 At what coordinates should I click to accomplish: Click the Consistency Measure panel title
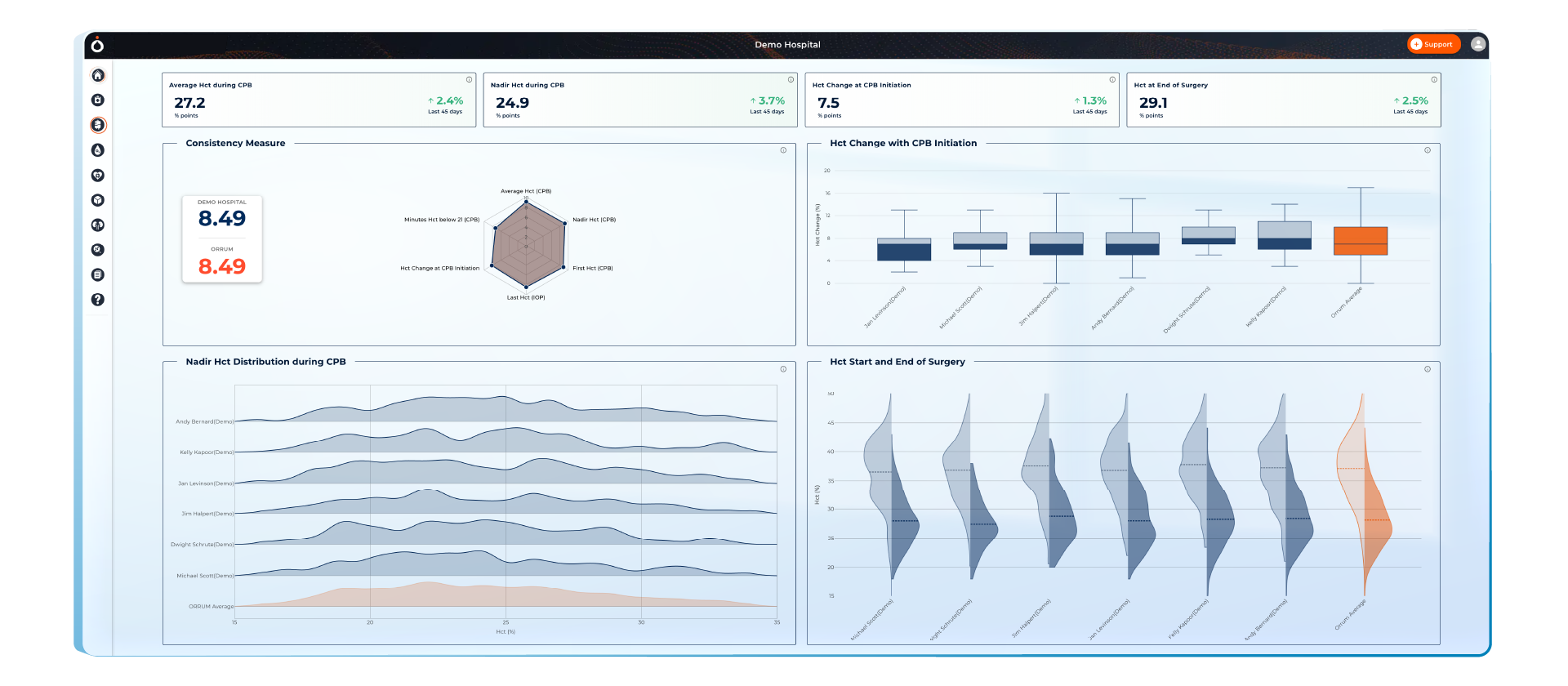point(235,143)
